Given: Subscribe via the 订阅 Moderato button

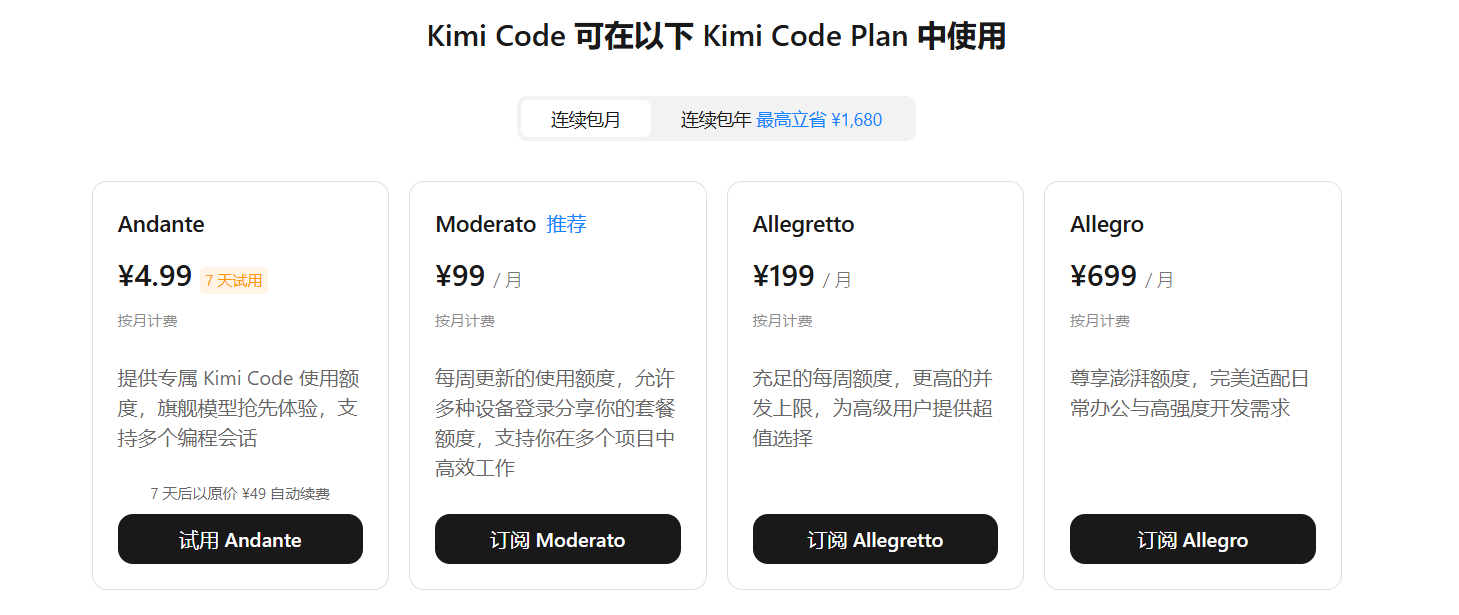Looking at the screenshot, I should coord(558,540).
